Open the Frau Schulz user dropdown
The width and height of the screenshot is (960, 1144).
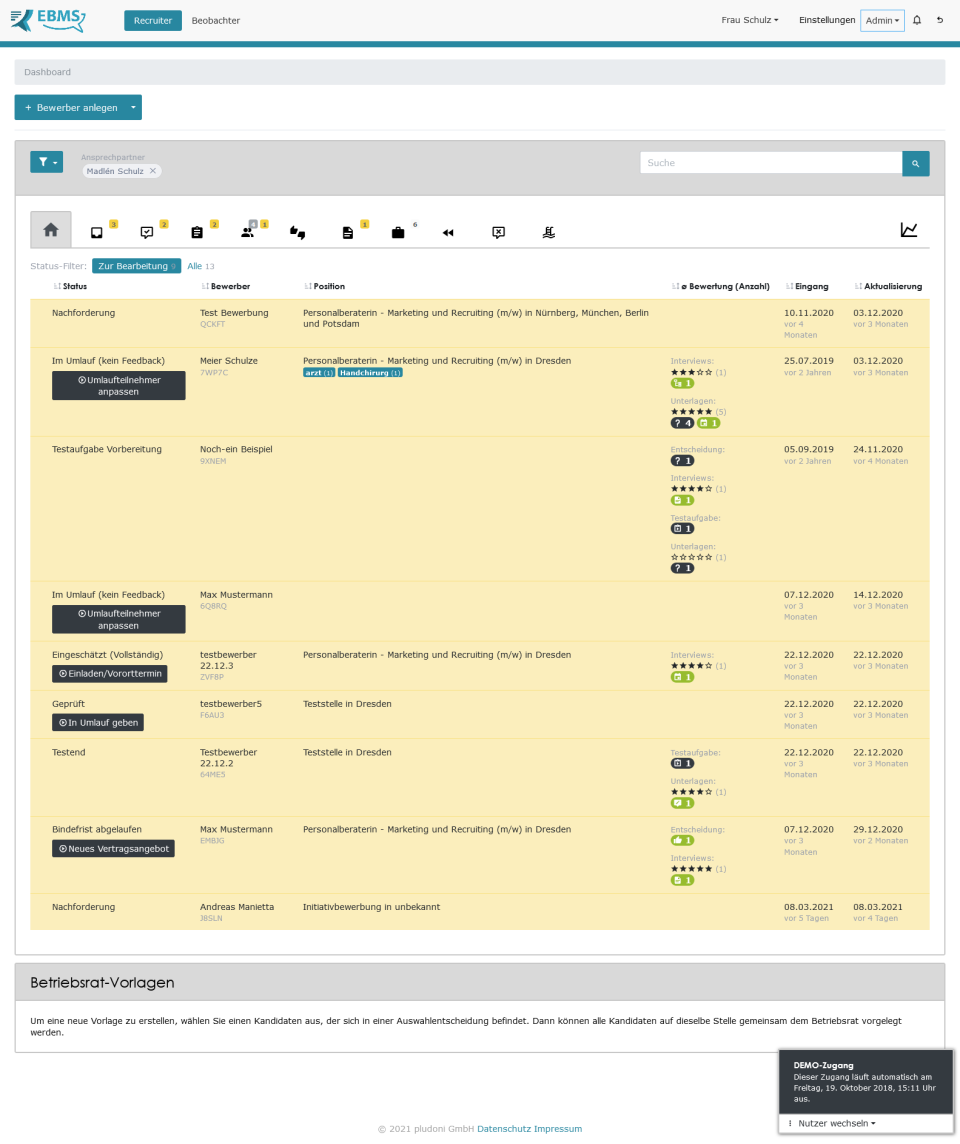(749, 20)
